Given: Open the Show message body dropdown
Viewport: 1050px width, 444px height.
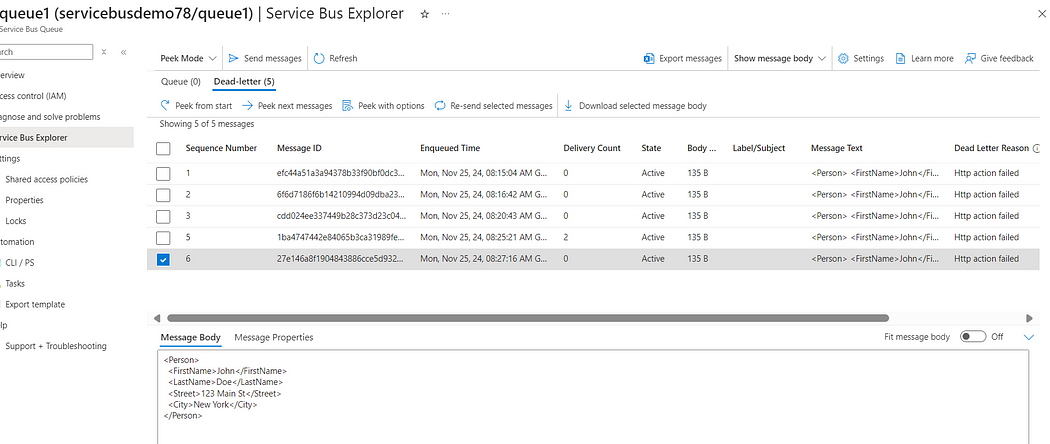Looking at the screenshot, I should tap(779, 58).
